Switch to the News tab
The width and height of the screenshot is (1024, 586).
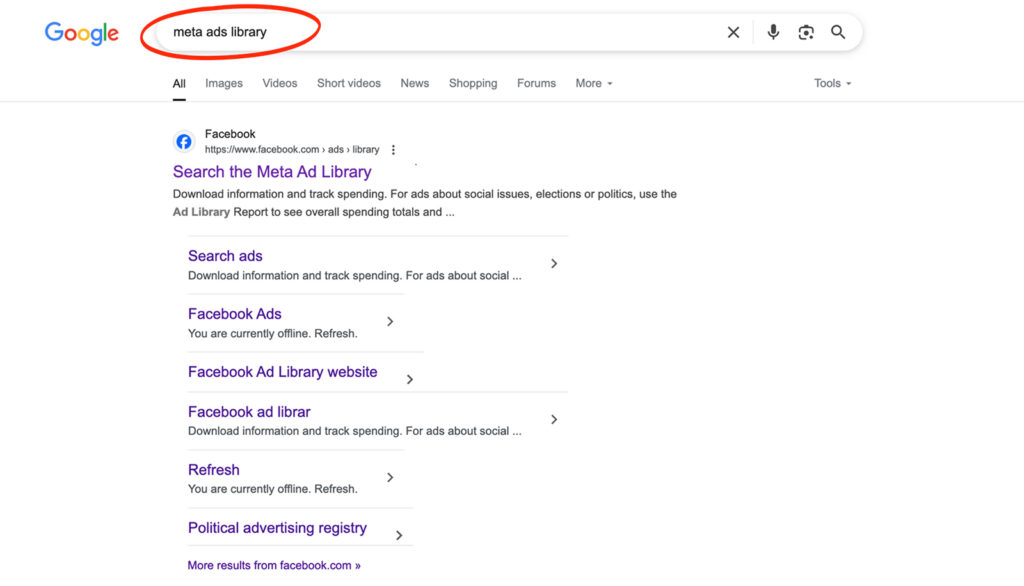[415, 84]
